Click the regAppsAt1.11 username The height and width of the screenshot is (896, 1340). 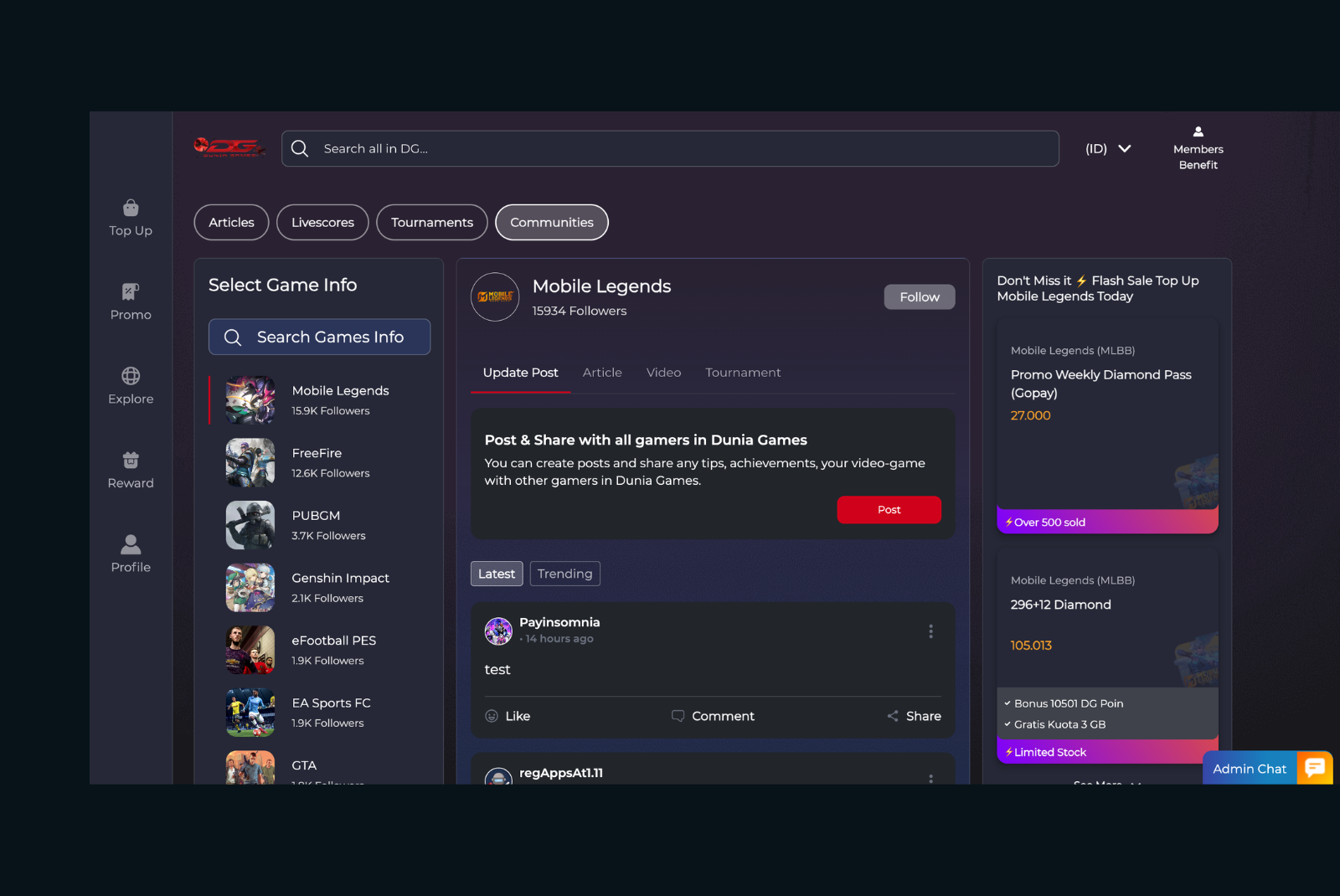coord(561,773)
